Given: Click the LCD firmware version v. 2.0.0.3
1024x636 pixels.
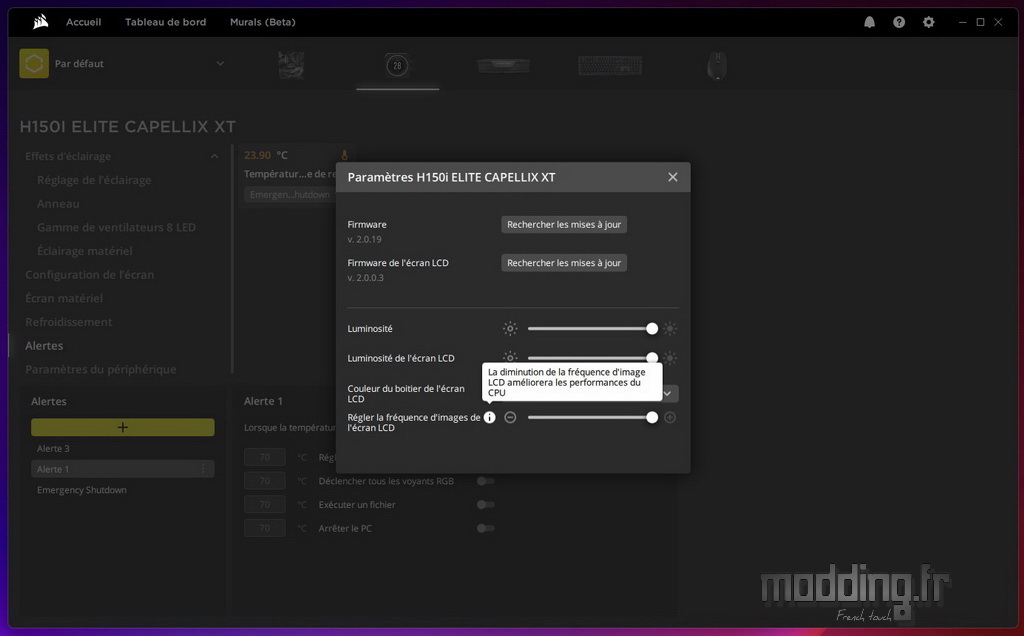Looking at the screenshot, I should click(x=366, y=278).
